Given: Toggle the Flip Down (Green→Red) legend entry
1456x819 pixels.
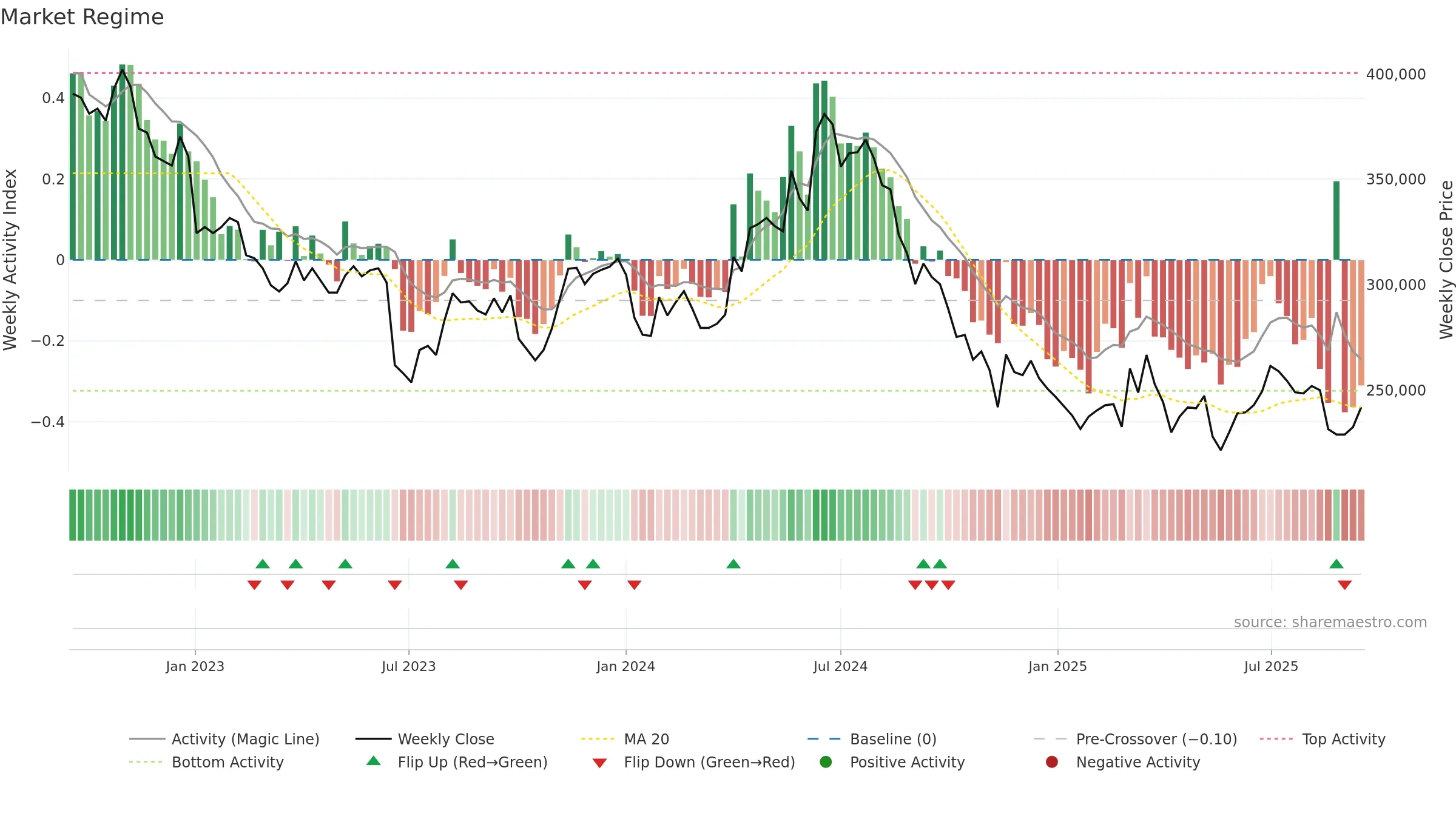Looking at the screenshot, I should click(x=693, y=762).
